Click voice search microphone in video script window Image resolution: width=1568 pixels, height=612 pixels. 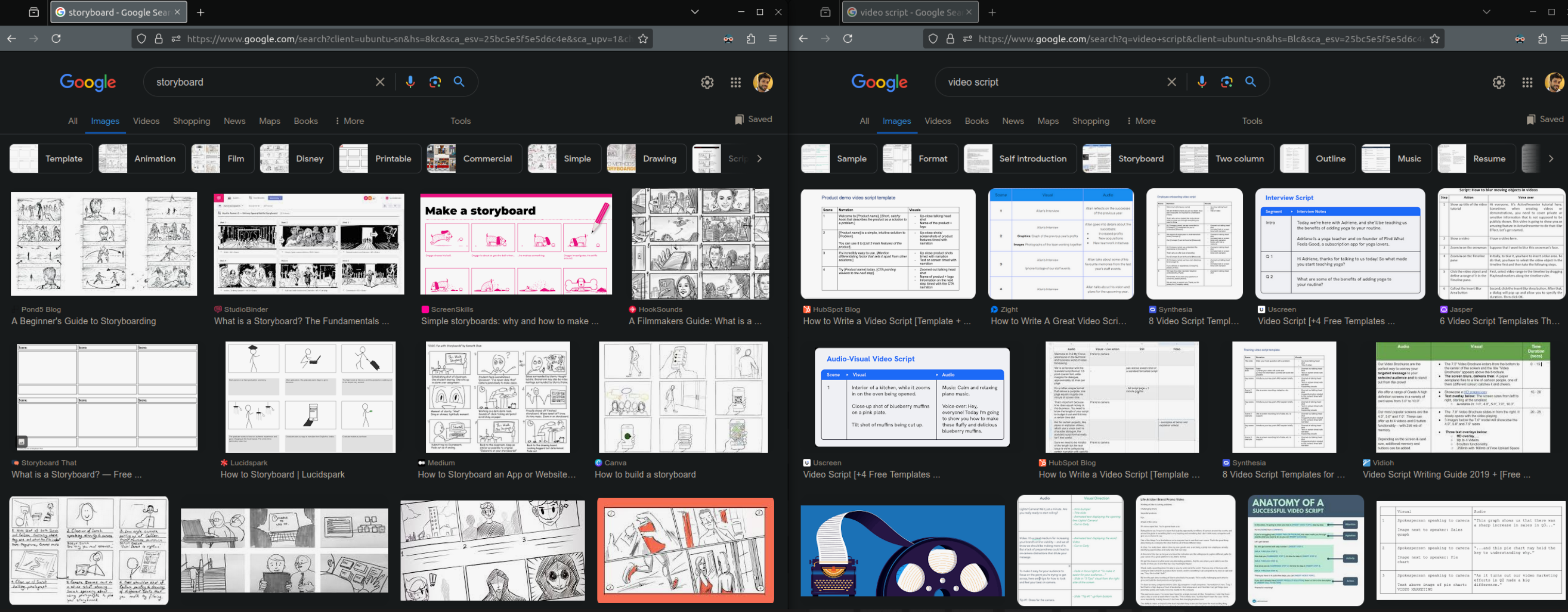coord(1202,81)
